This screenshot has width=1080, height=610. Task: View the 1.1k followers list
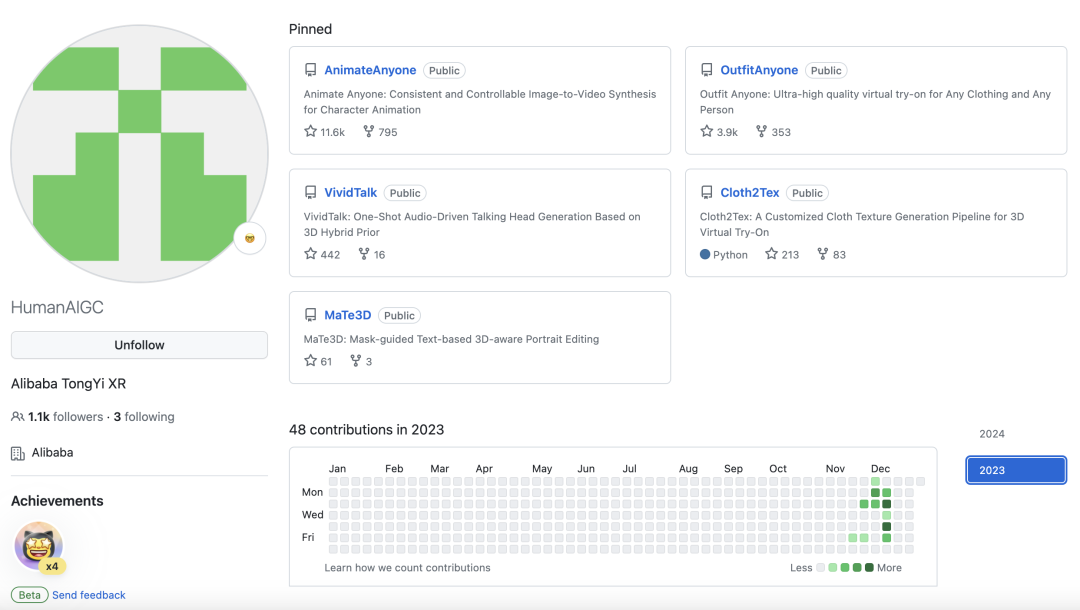pyautogui.click(x=65, y=417)
